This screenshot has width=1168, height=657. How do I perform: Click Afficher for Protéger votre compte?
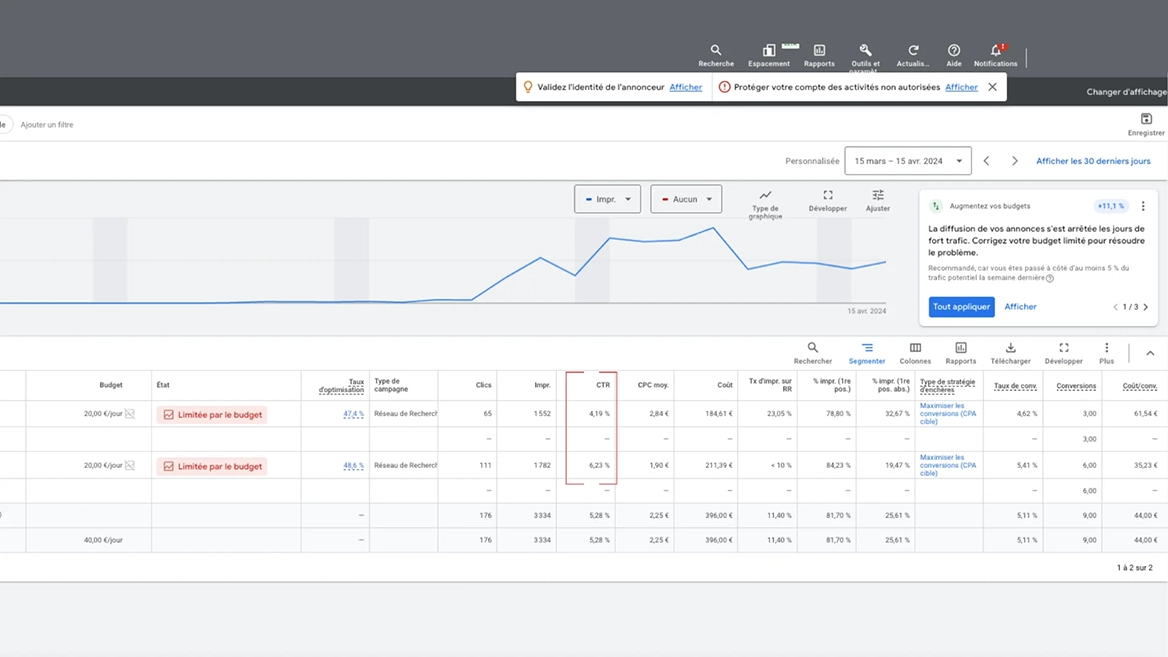coord(961,87)
